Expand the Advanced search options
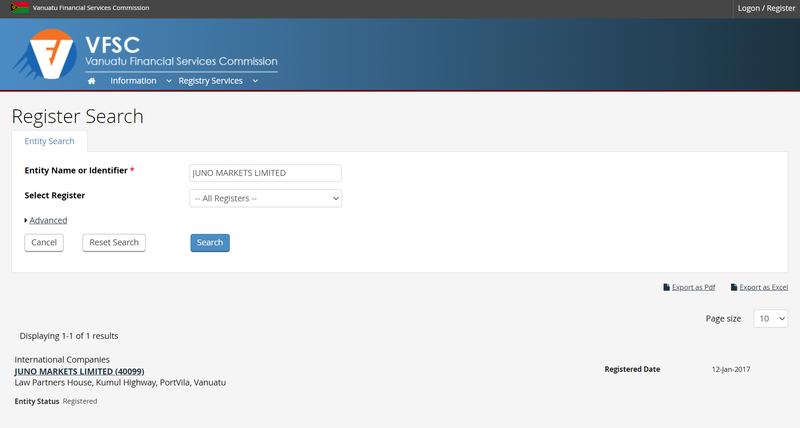Image resolution: width=800 pixels, height=428 pixels. 48,220
